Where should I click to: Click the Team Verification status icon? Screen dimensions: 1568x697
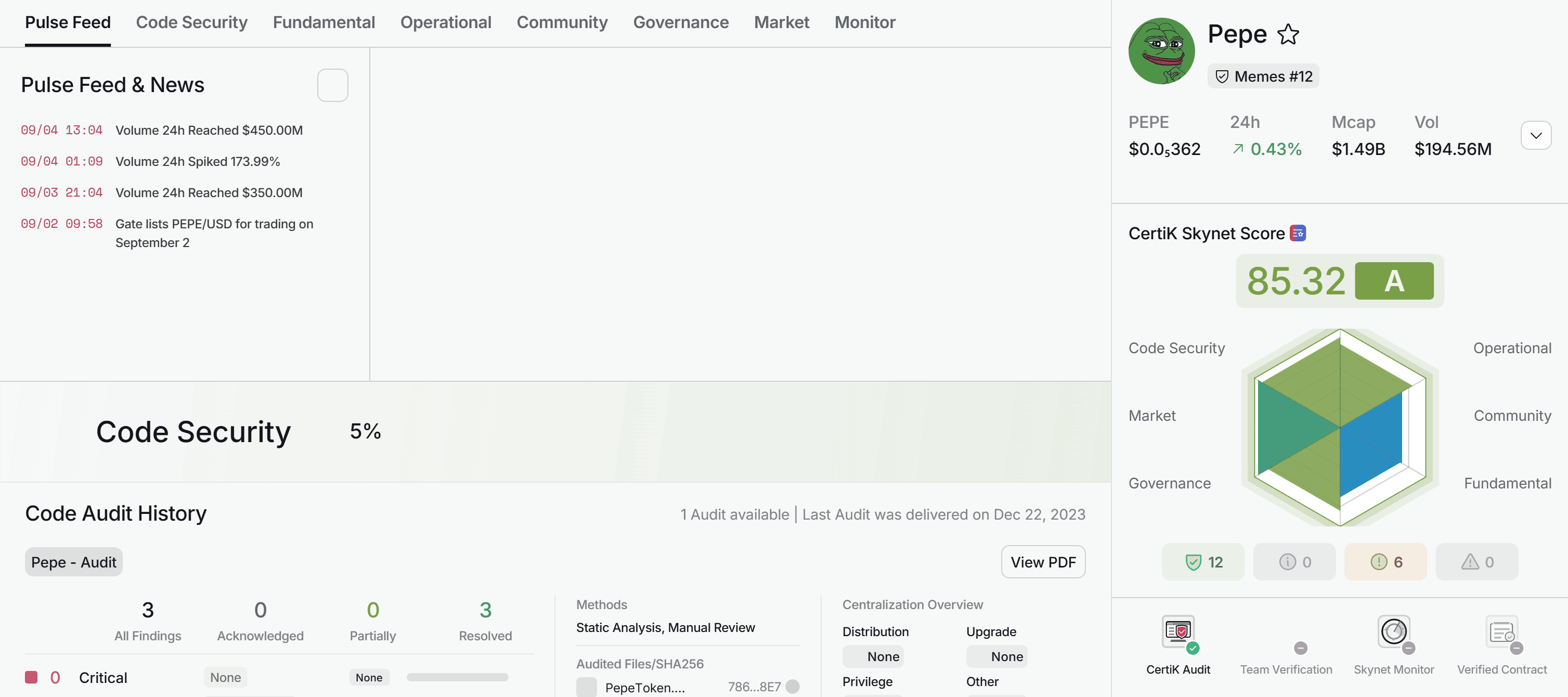tap(1300, 648)
